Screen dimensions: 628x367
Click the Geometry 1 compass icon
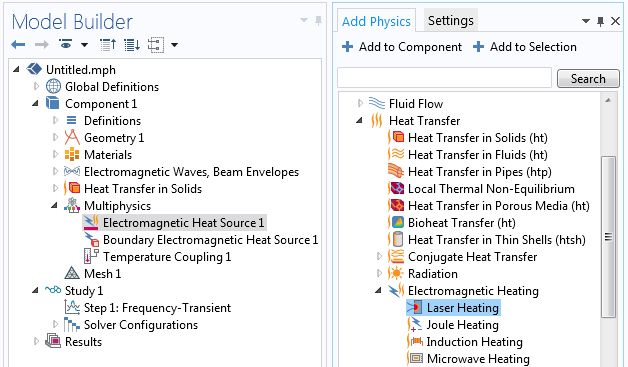72,137
